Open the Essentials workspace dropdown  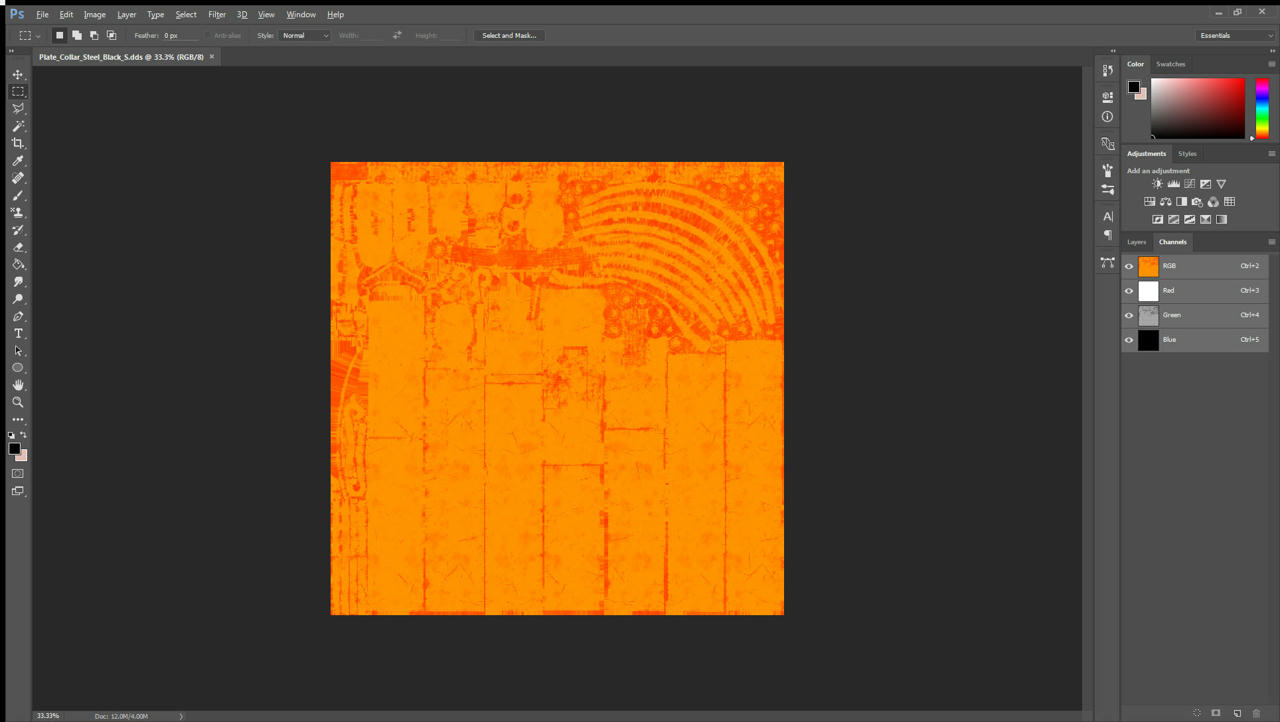pos(1236,35)
